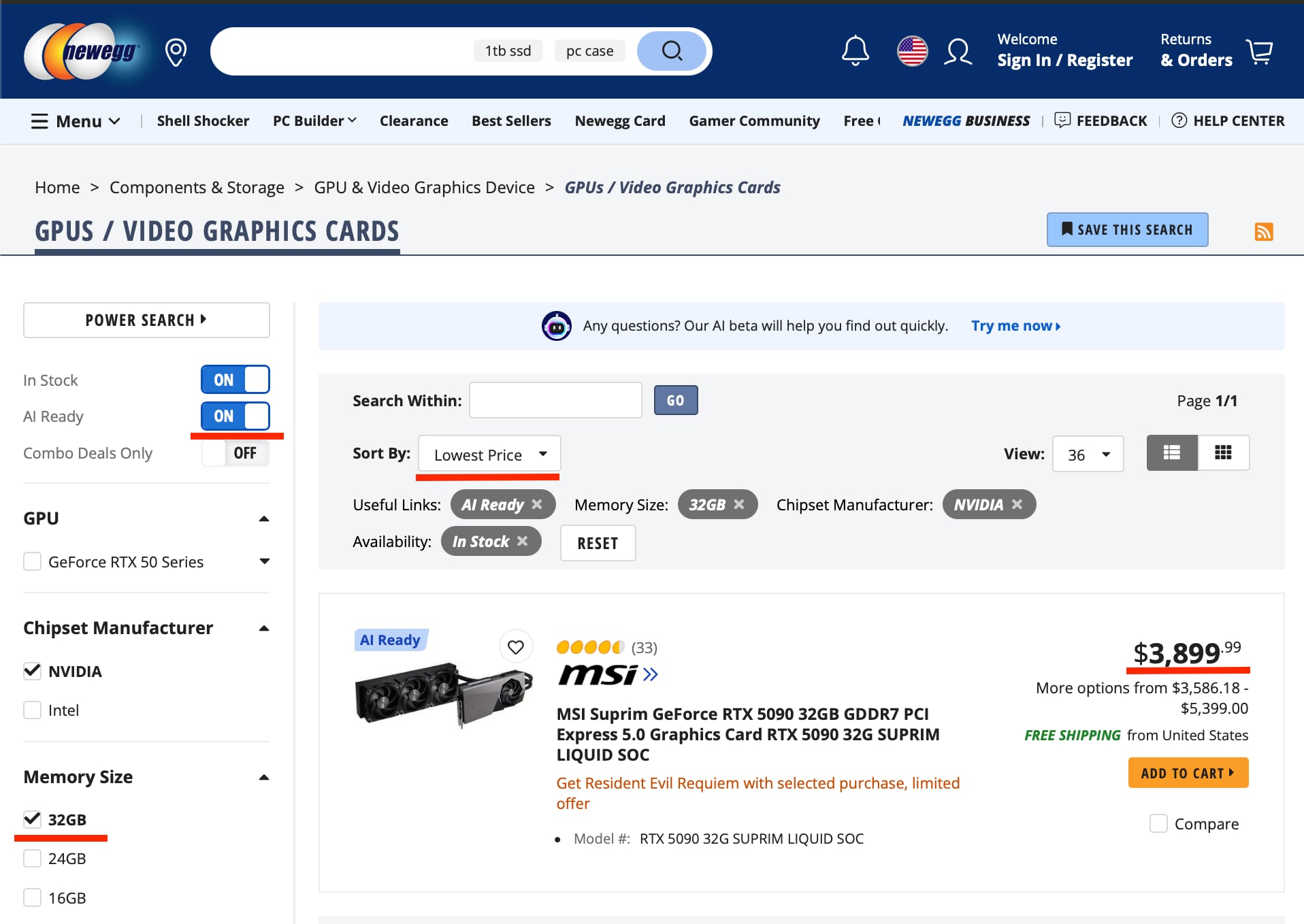Add MSI Suprim card to wishlist heart

coord(516,646)
